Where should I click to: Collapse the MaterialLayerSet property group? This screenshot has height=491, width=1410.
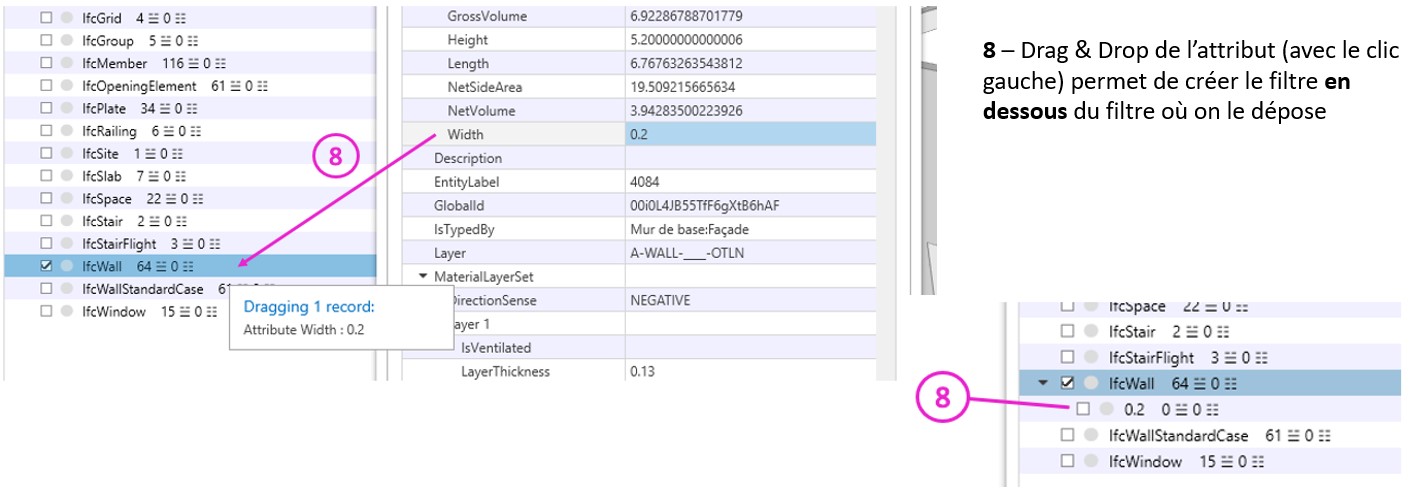[x=423, y=276]
